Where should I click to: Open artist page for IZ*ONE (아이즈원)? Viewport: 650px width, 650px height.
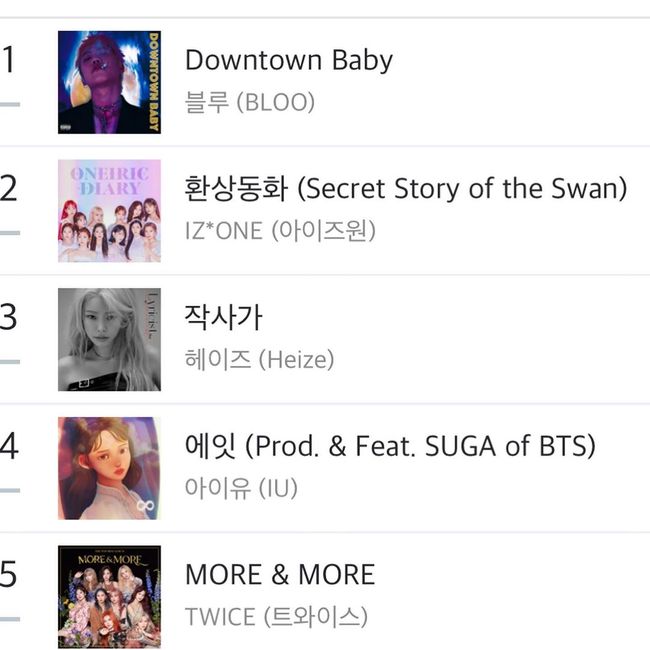(x=281, y=231)
